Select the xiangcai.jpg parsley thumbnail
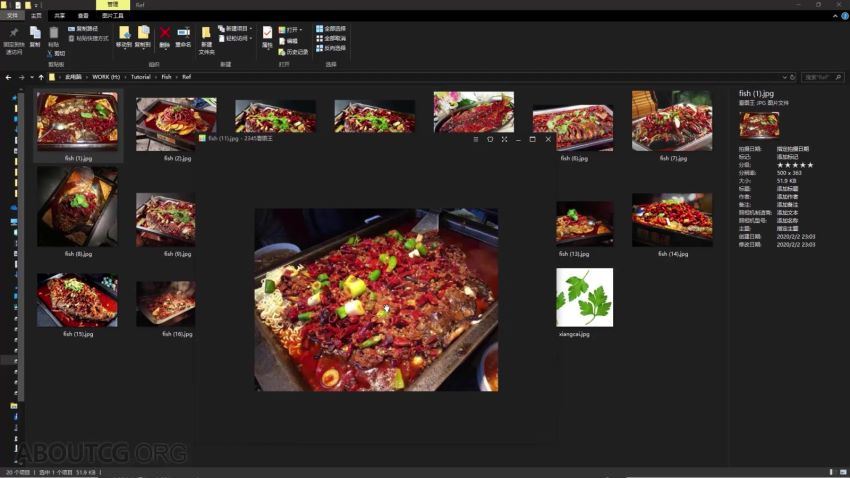This screenshot has height=478, width=850. pos(584,298)
